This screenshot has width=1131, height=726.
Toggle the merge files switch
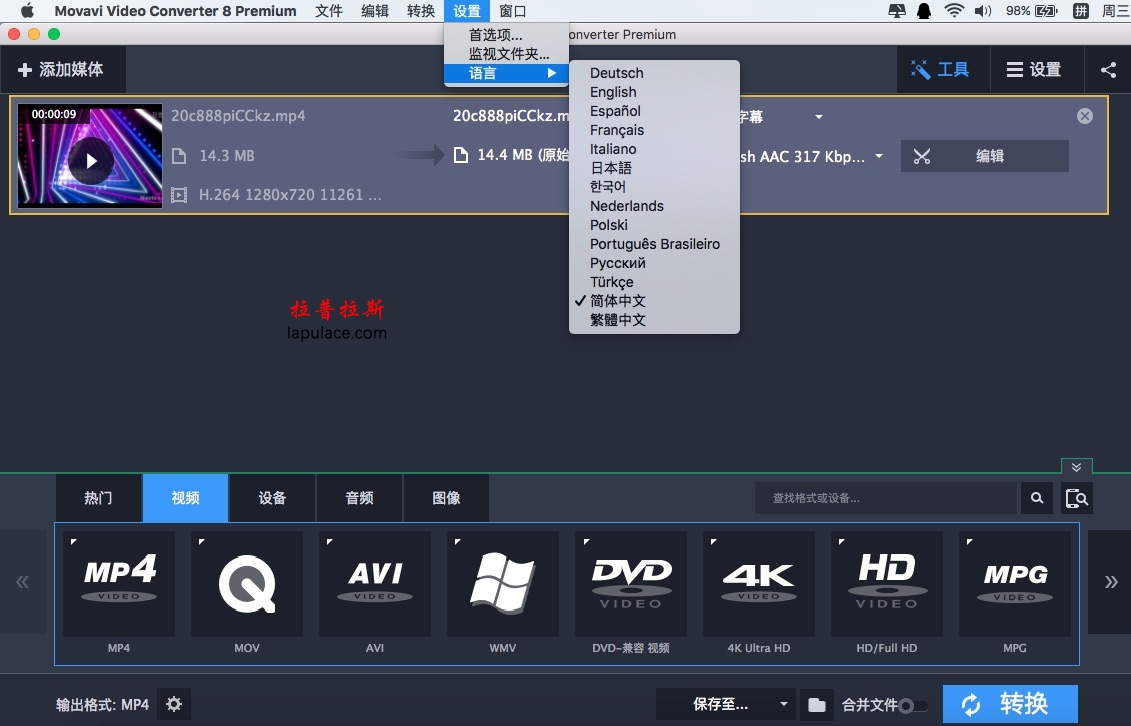point(912,705)
